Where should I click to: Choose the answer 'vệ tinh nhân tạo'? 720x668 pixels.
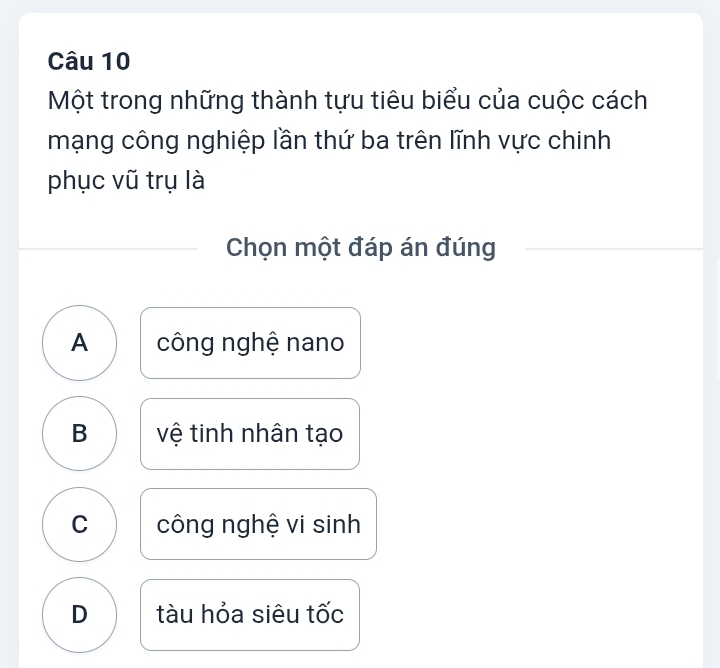[x=250, y=434]
